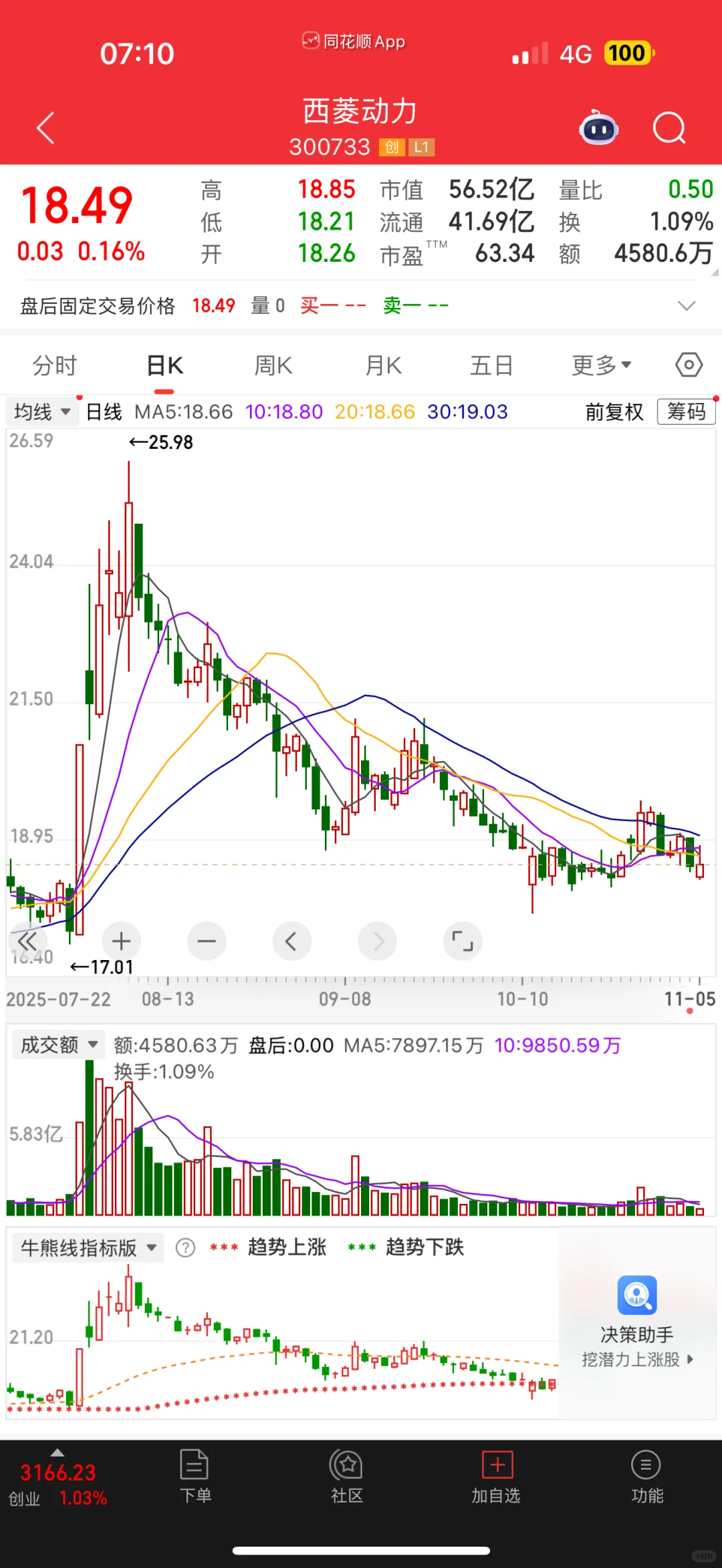Tap 低 18.21 low price

point(326,221)
